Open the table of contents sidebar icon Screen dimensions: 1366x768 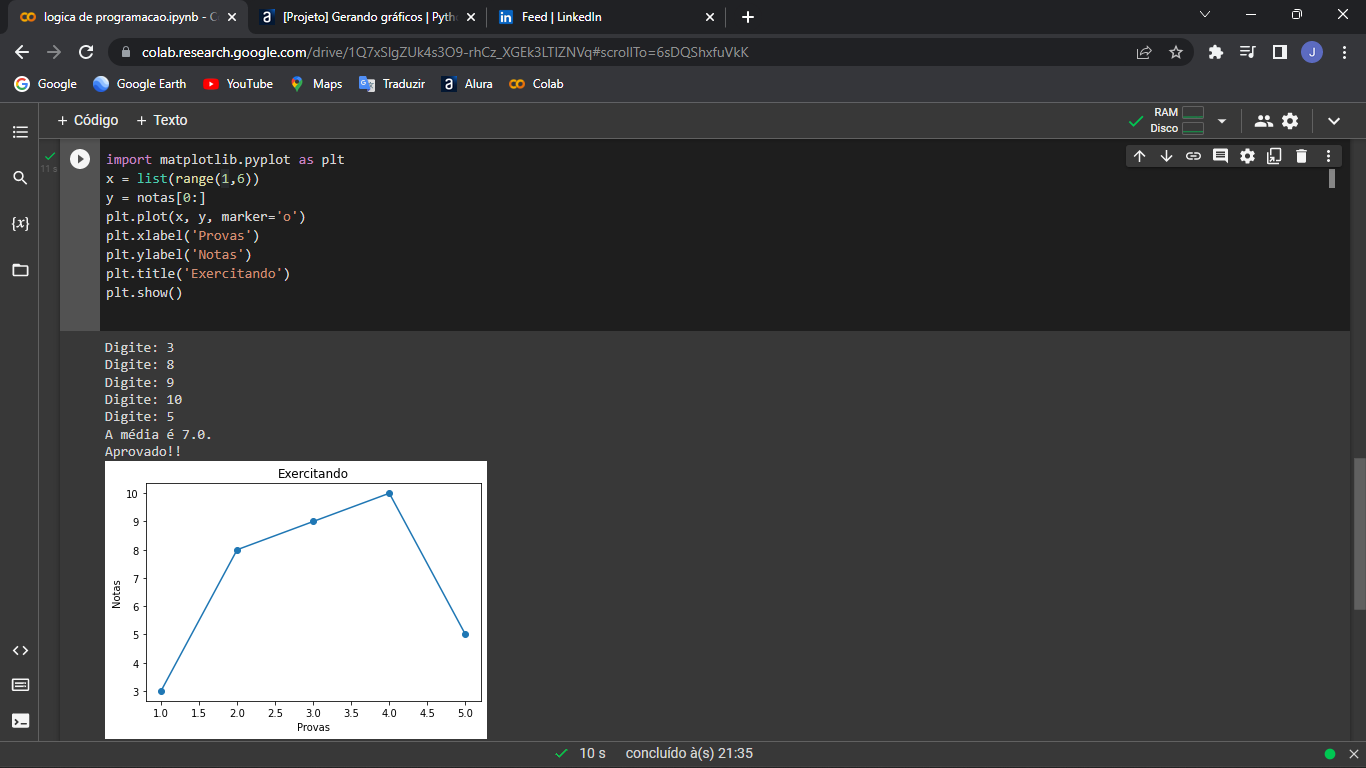click(20, 132)
